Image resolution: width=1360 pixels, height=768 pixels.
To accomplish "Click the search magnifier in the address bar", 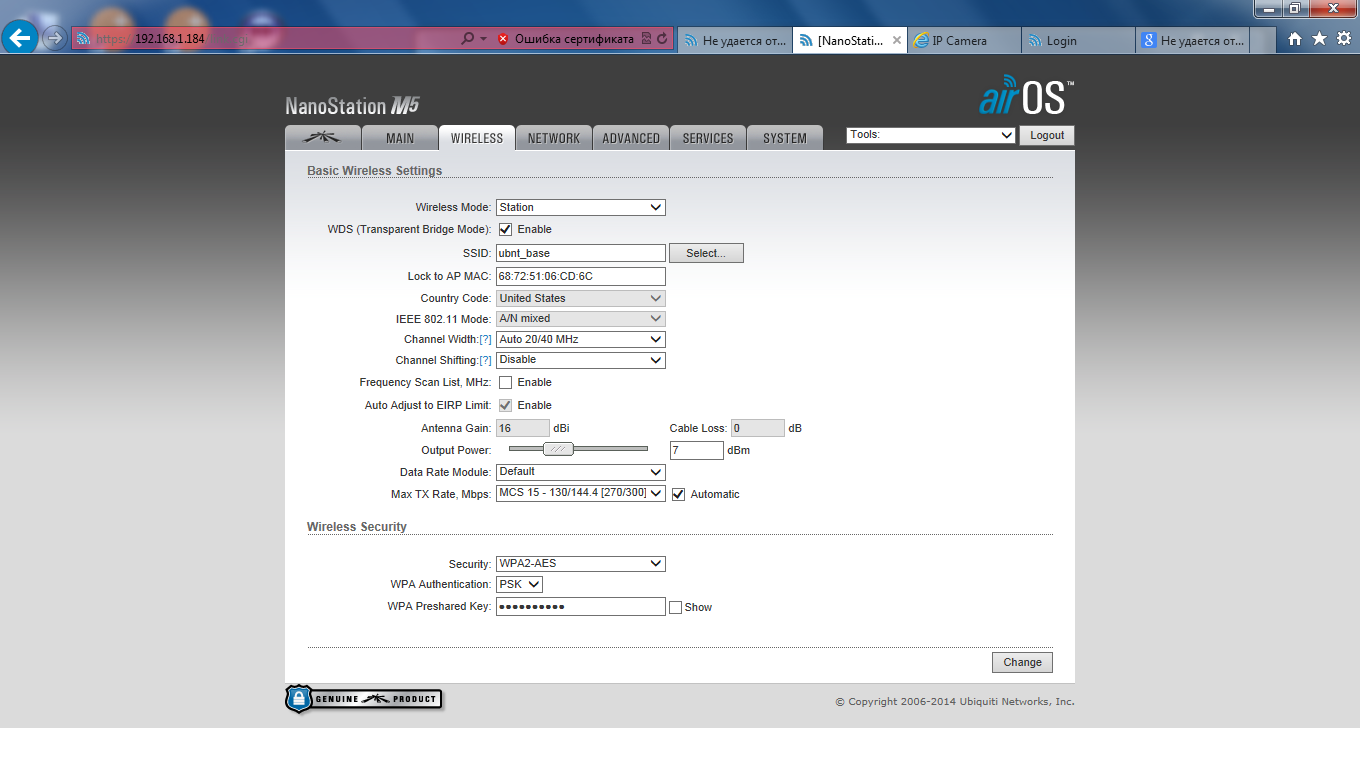I will pyautogui.click(x=468, y=39).
